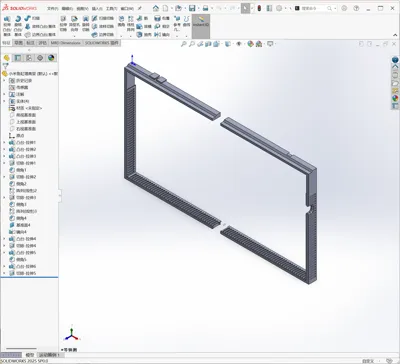Open the Print icon in the toolbar
The height and width of the screenshot is (364, 400).
(x=206, y=8)
